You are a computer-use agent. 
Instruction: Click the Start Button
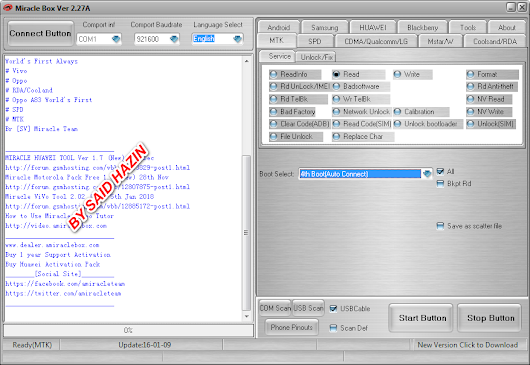point(422,318)
